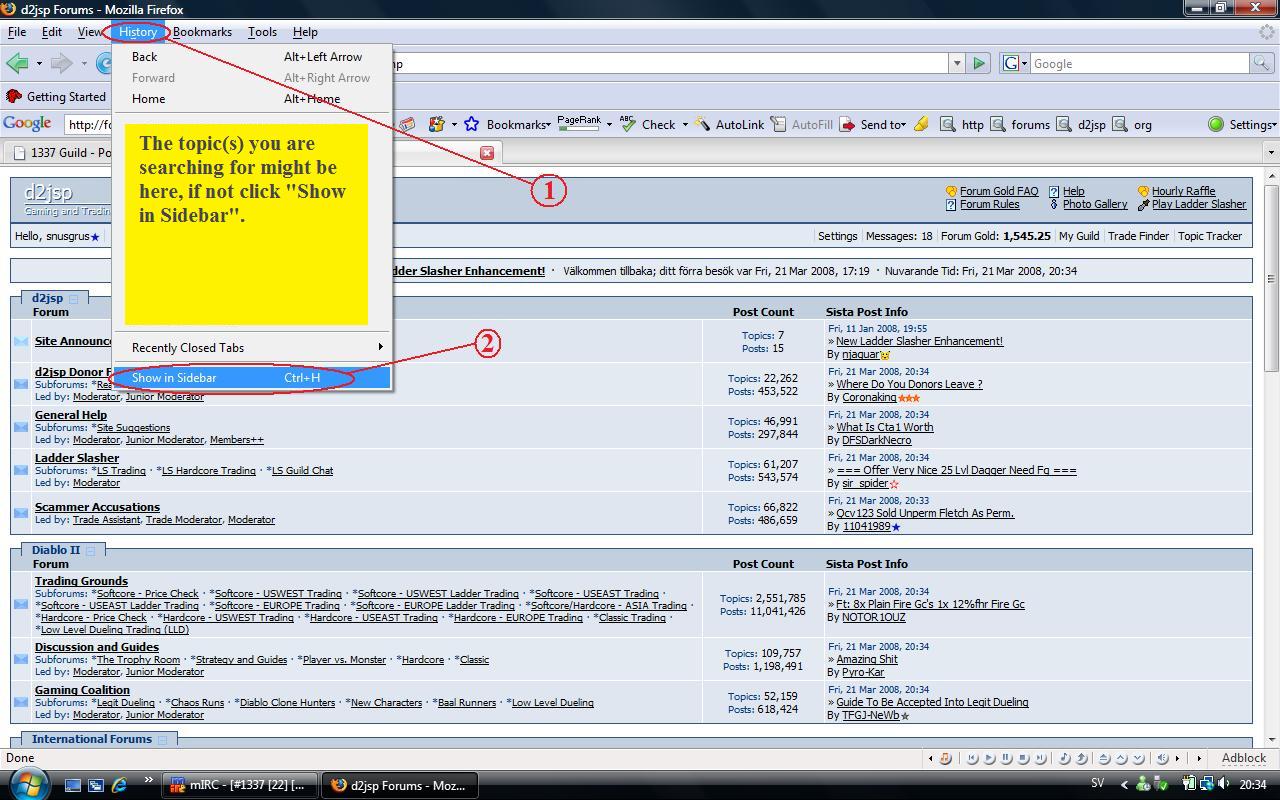
Task: Toggle collapse box next to International Forums
Action: tap(162, 739)
